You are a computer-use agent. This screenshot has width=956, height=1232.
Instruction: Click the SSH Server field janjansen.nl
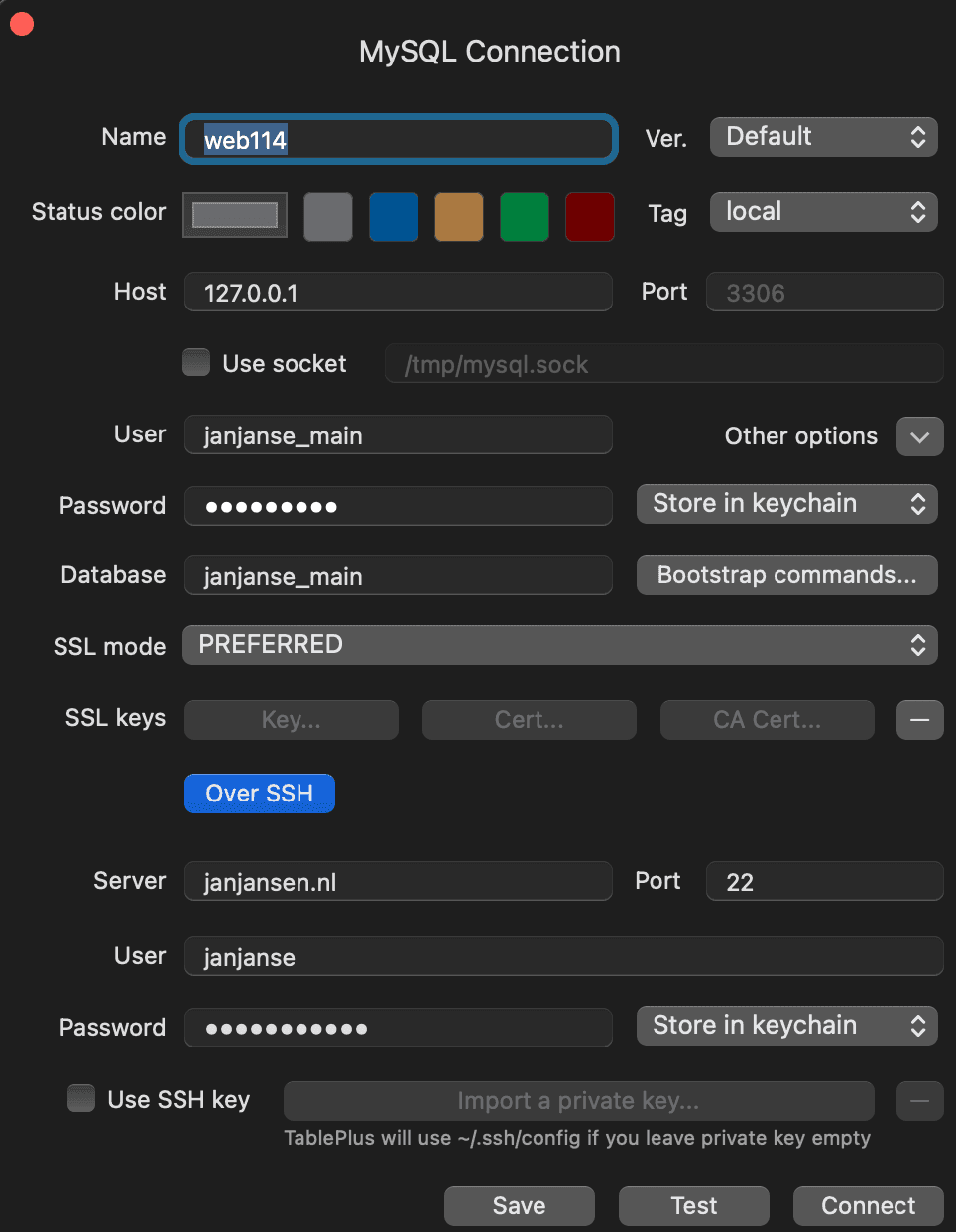pos(398,882)
